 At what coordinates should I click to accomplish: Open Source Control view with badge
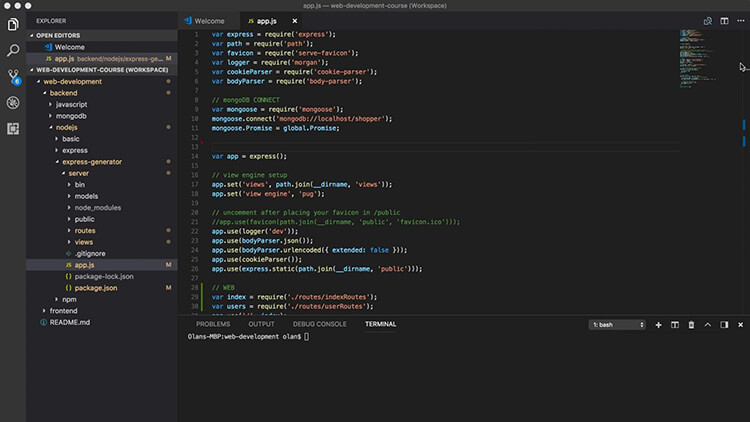[13, 76]
